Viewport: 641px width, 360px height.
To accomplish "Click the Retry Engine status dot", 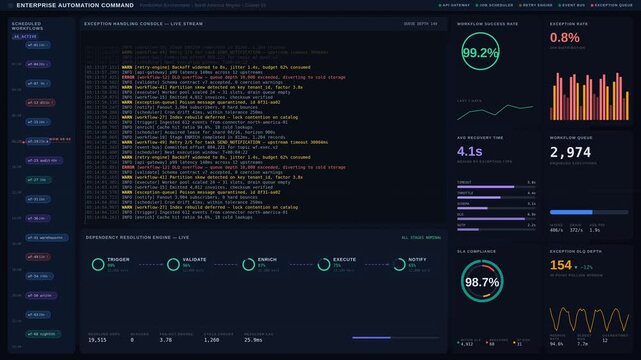I will [x=520, y=5].
